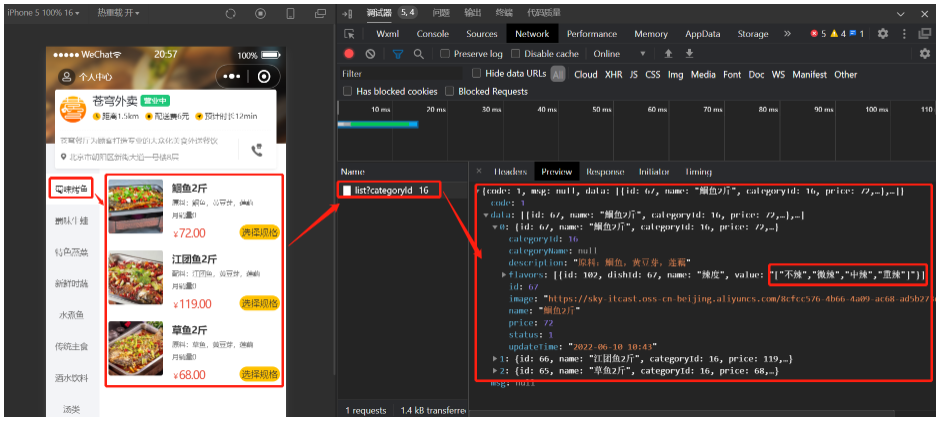Expand item 1 江团鱼2斤 object
The image size is (943, 424).
coord(496,359)
